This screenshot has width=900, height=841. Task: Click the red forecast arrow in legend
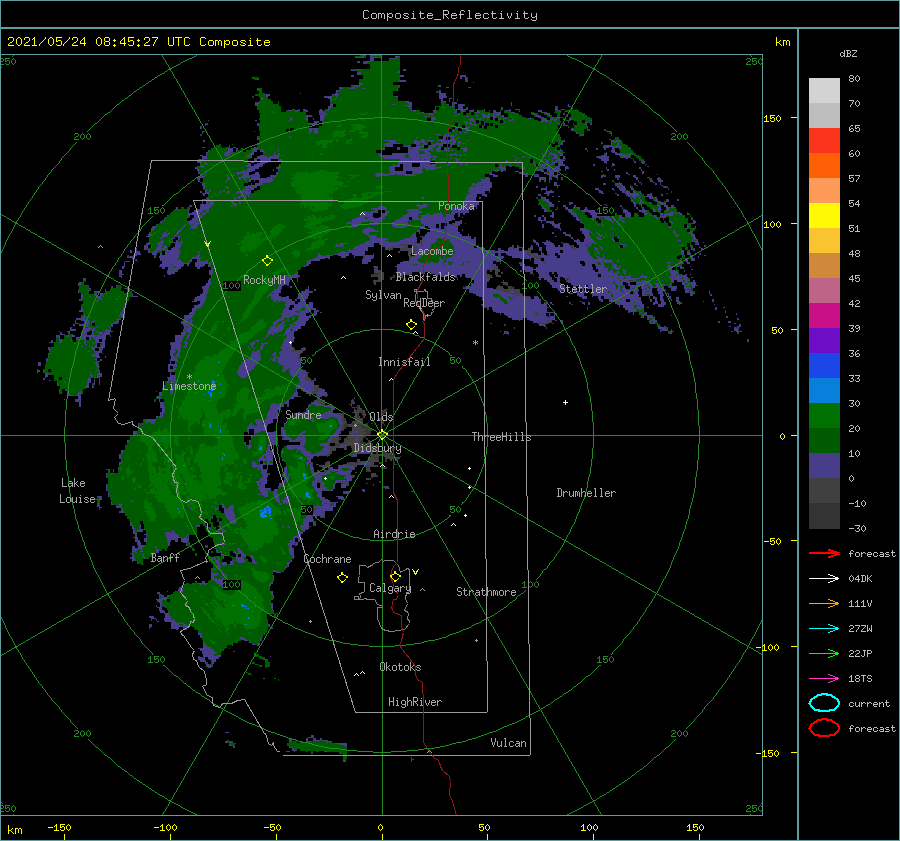click(x=824, y=553)
